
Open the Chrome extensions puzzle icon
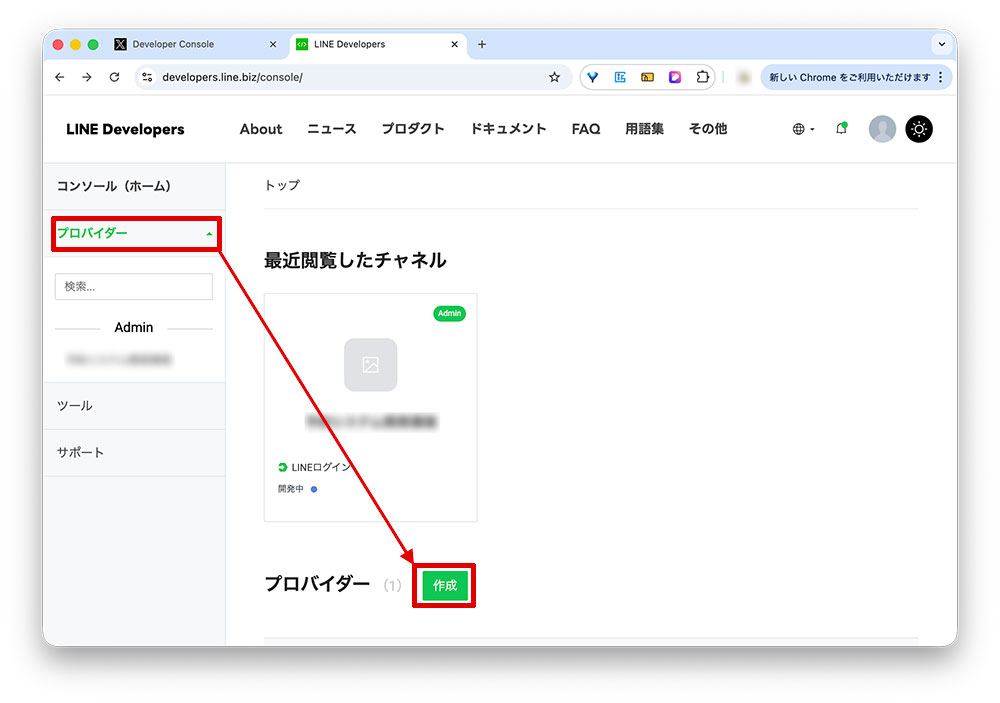703,77
